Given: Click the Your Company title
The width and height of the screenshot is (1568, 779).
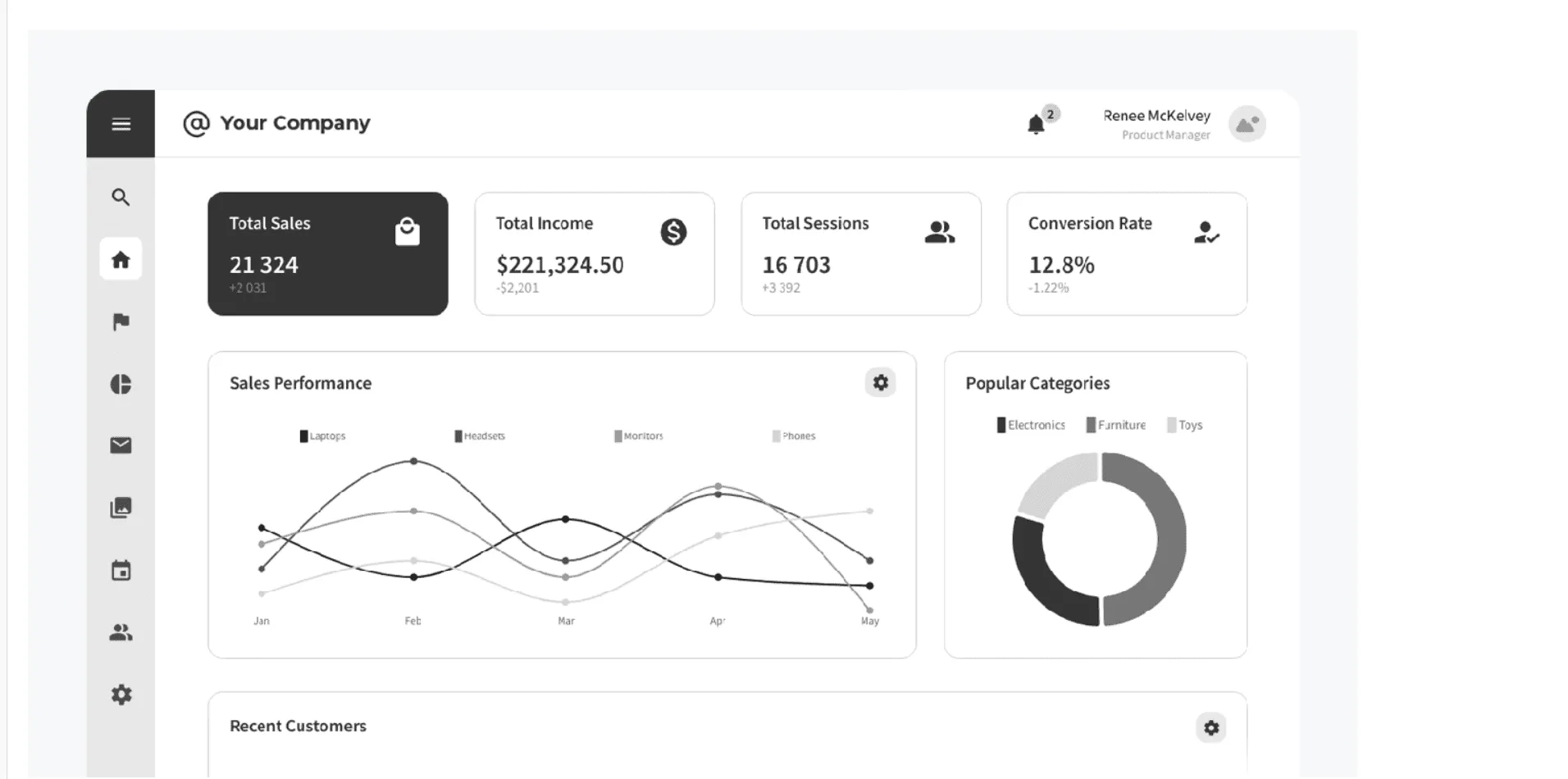Looking at the screenshot, I should click(x=295, y=123).
